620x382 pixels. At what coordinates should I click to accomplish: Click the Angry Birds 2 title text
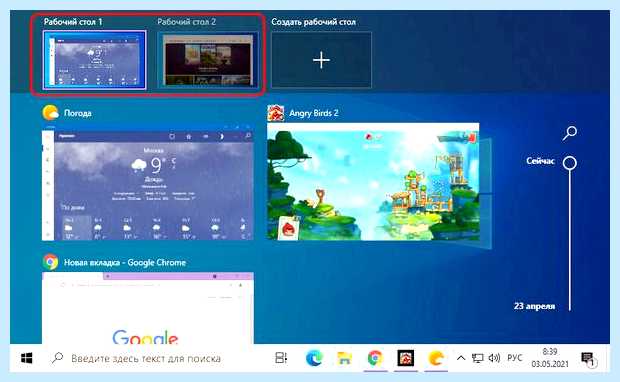click(314, 113)
